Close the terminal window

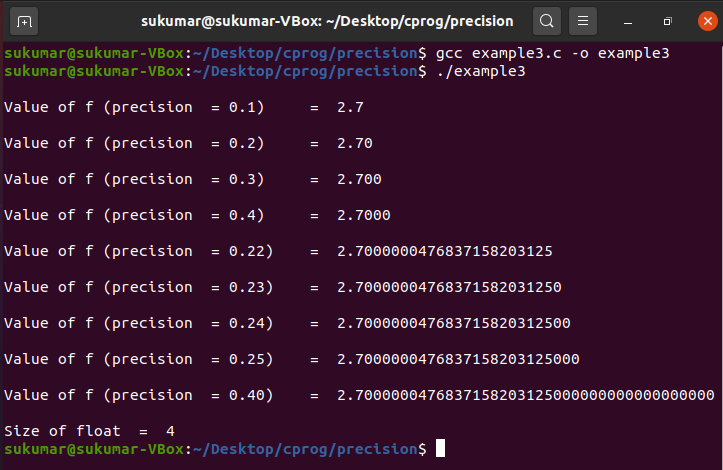pyautogui.click(x=704, y=20)
